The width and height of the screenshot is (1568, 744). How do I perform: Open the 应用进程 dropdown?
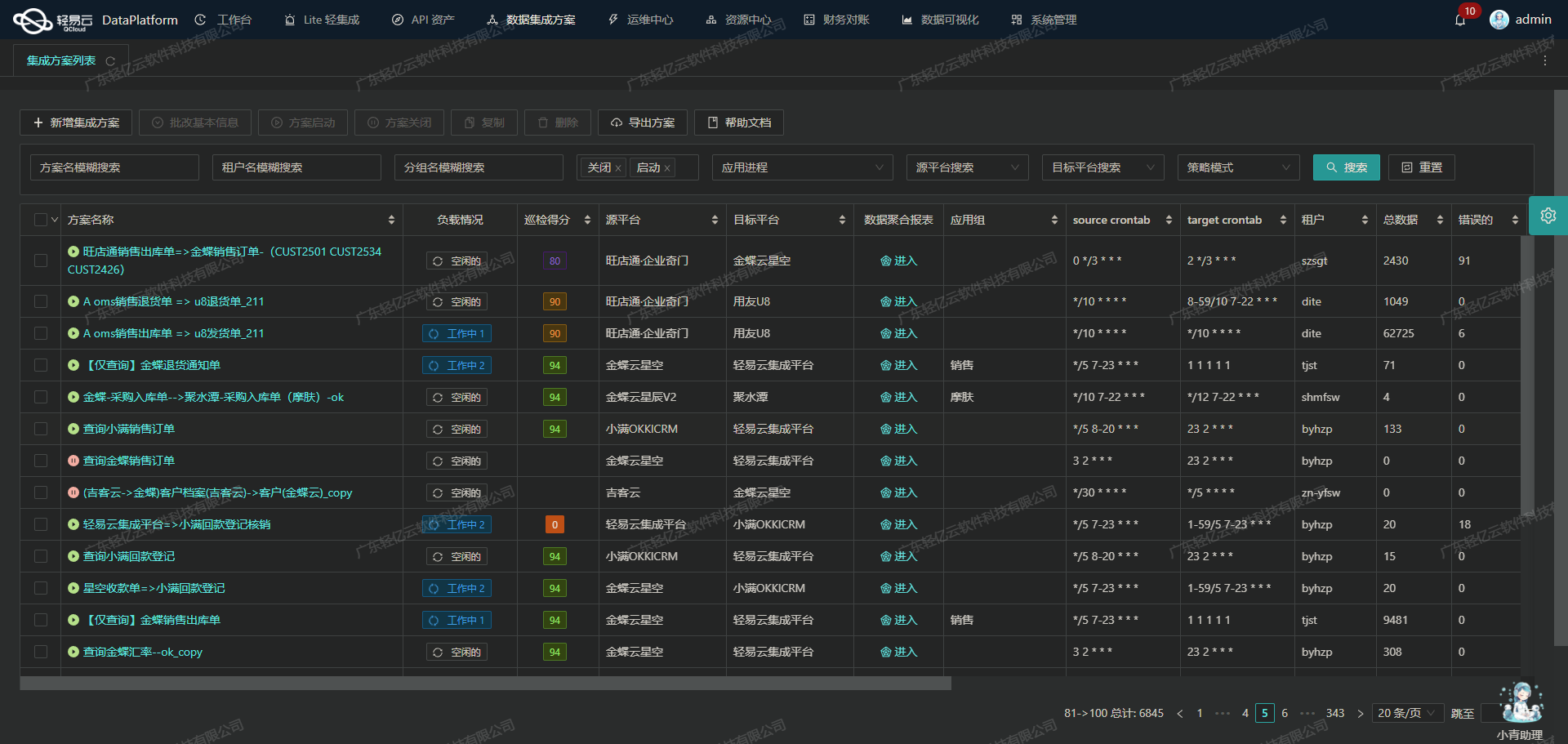802,167
